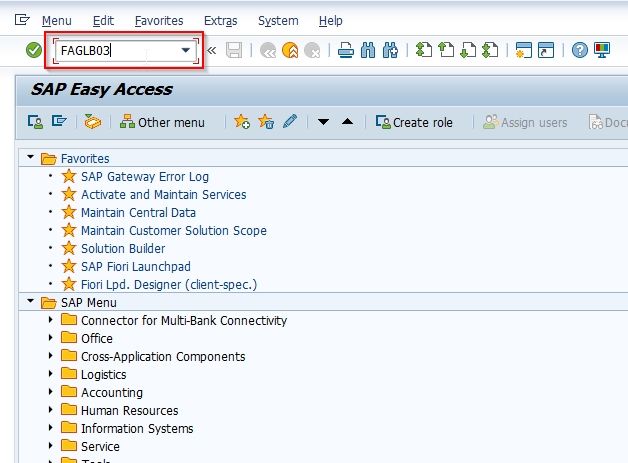Image resolution: width=628 pixels, height=463 pixels.
Task: Select the SAP Menu folder label
Action: [89, 303]
